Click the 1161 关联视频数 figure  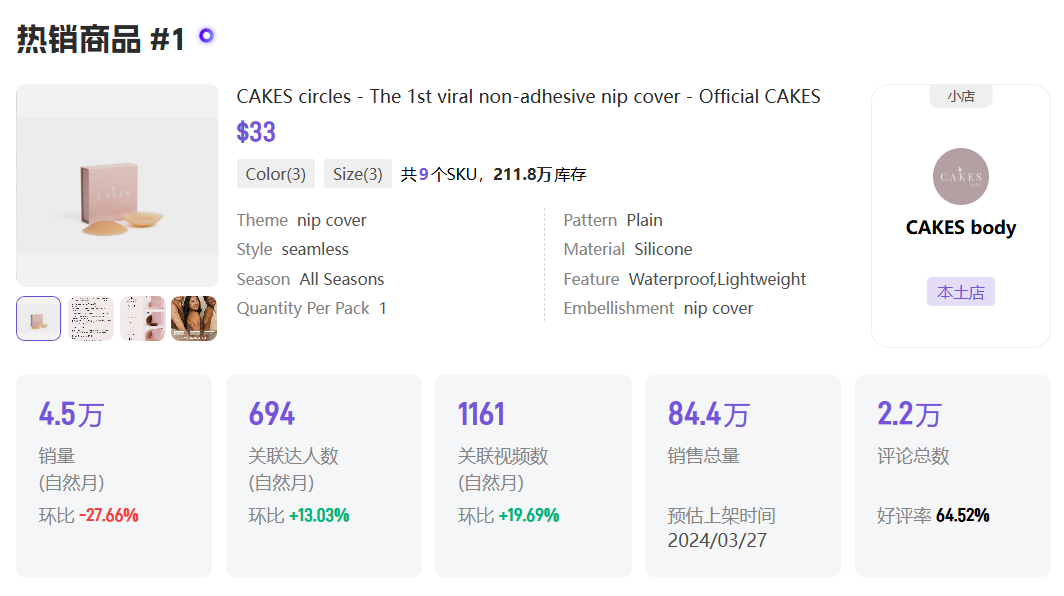[481, 414]
